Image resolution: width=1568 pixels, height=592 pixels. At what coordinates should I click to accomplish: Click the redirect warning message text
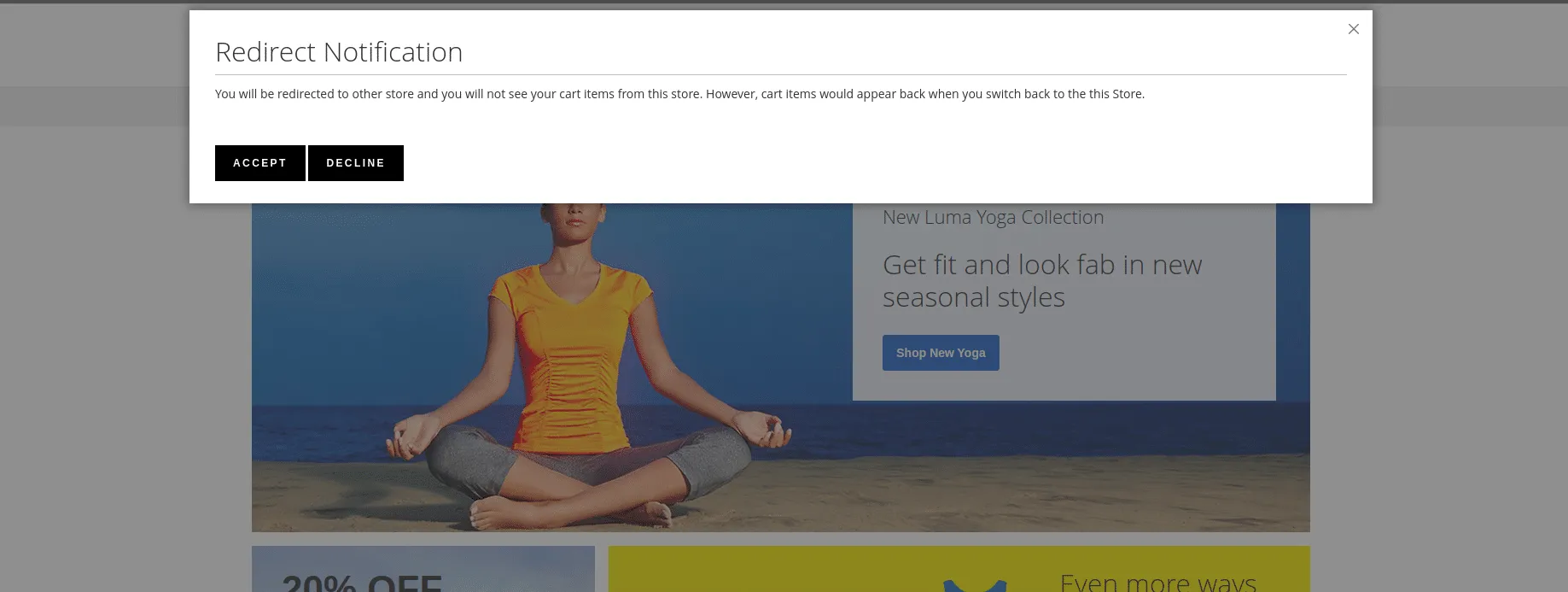pyautogui.click(x=679, y=94)
